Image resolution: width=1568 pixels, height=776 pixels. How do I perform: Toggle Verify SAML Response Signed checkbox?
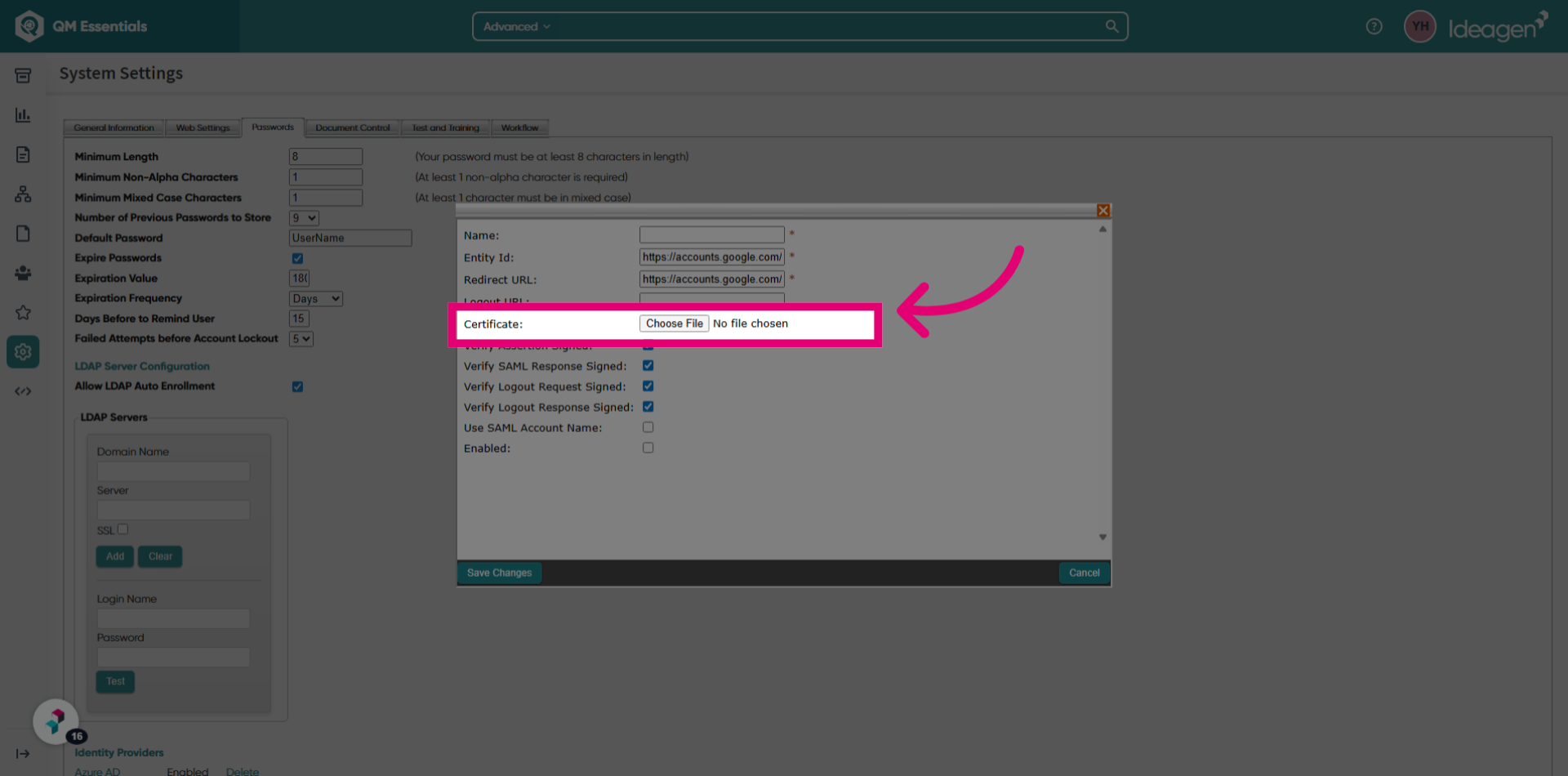648,366
